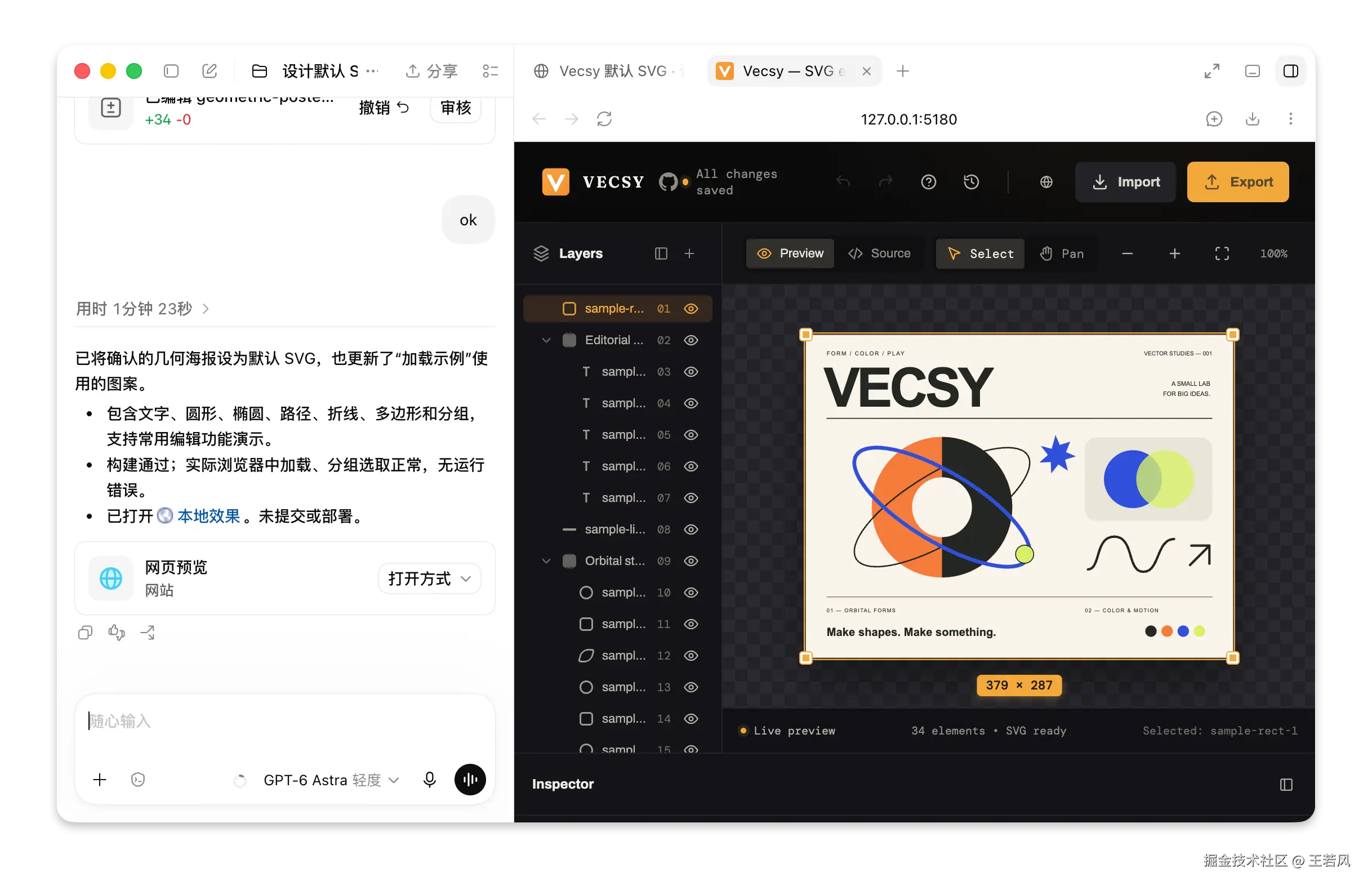The image size is (1372, 890).
Task: Click the fit-to-screen icon
Action: tap(1222, 253)
